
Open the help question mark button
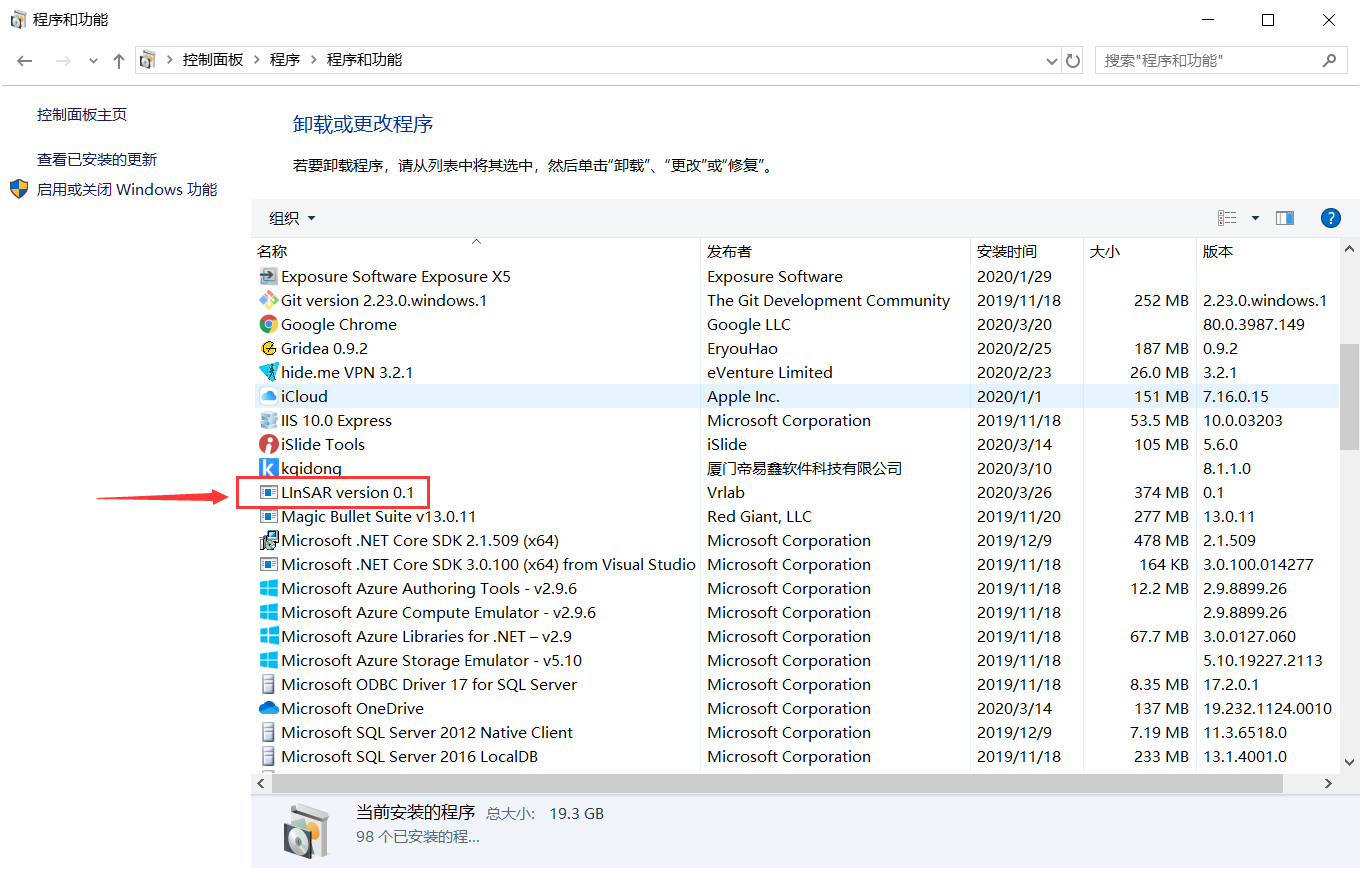(1330, 218)
